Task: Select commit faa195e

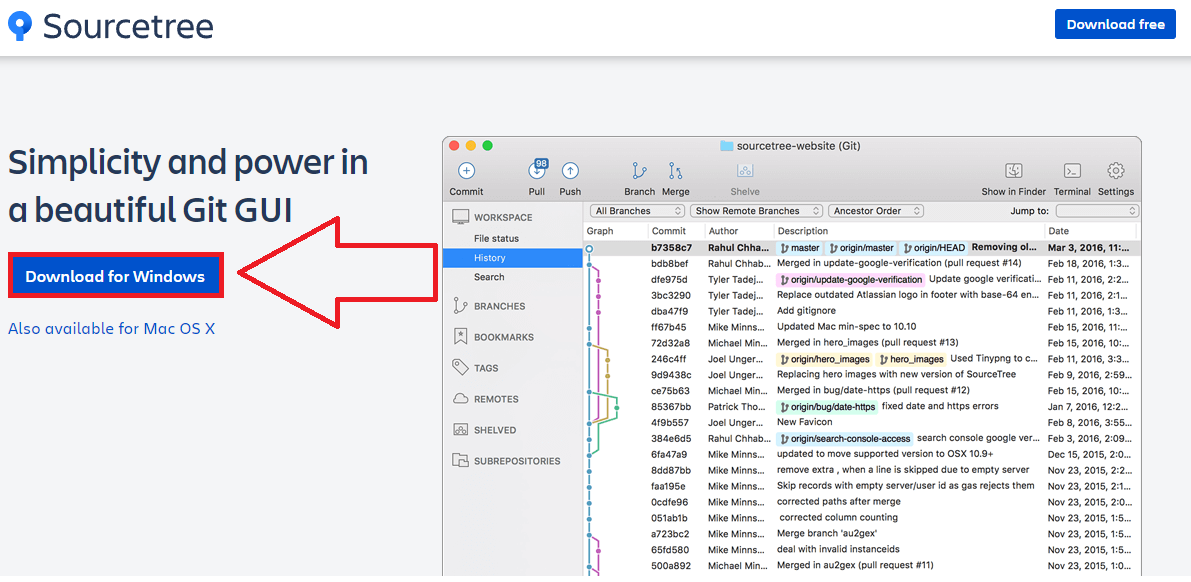Action: pyautogui.click(x=862, y=486)
